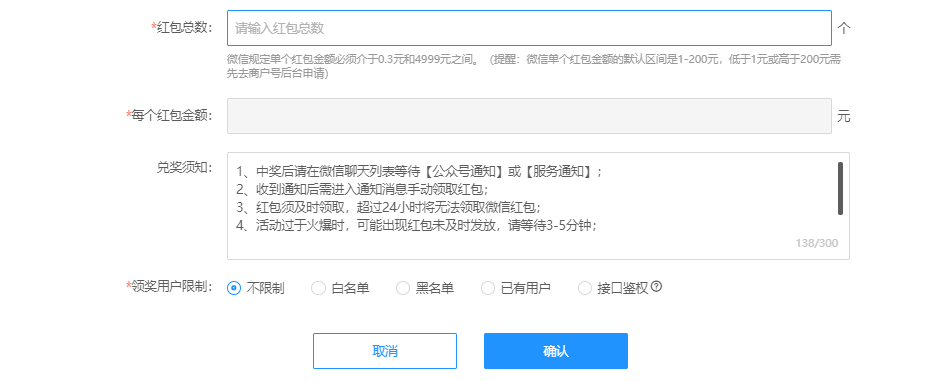Screen dimensions: 935x381
Task: Click inside the 兑奖须知 text area
Action: click(538, 206)
